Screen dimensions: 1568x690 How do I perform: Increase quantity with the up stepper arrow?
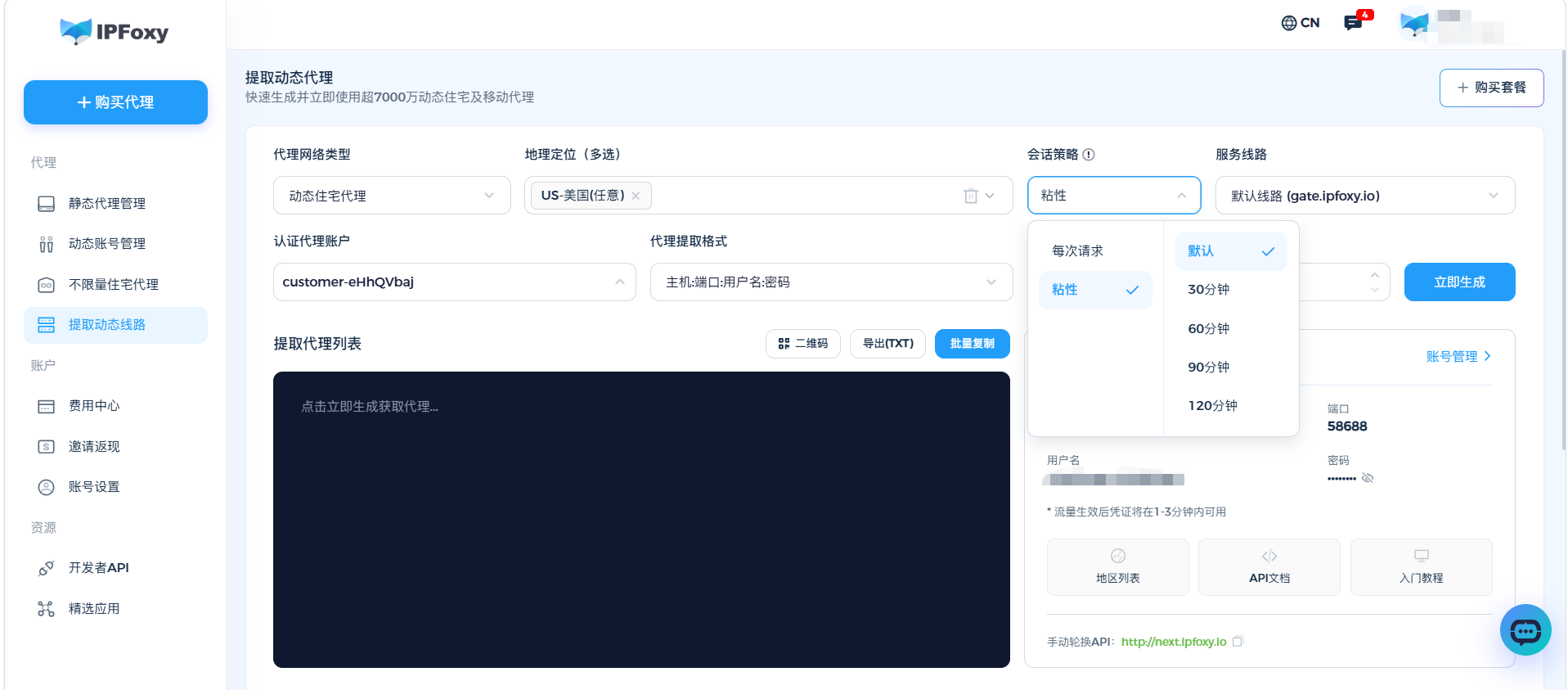(x=1375, y=275)
